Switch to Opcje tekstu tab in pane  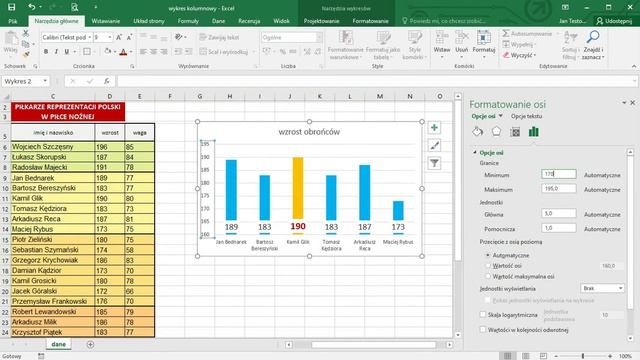pyautogui.click(x=526, y=116)
